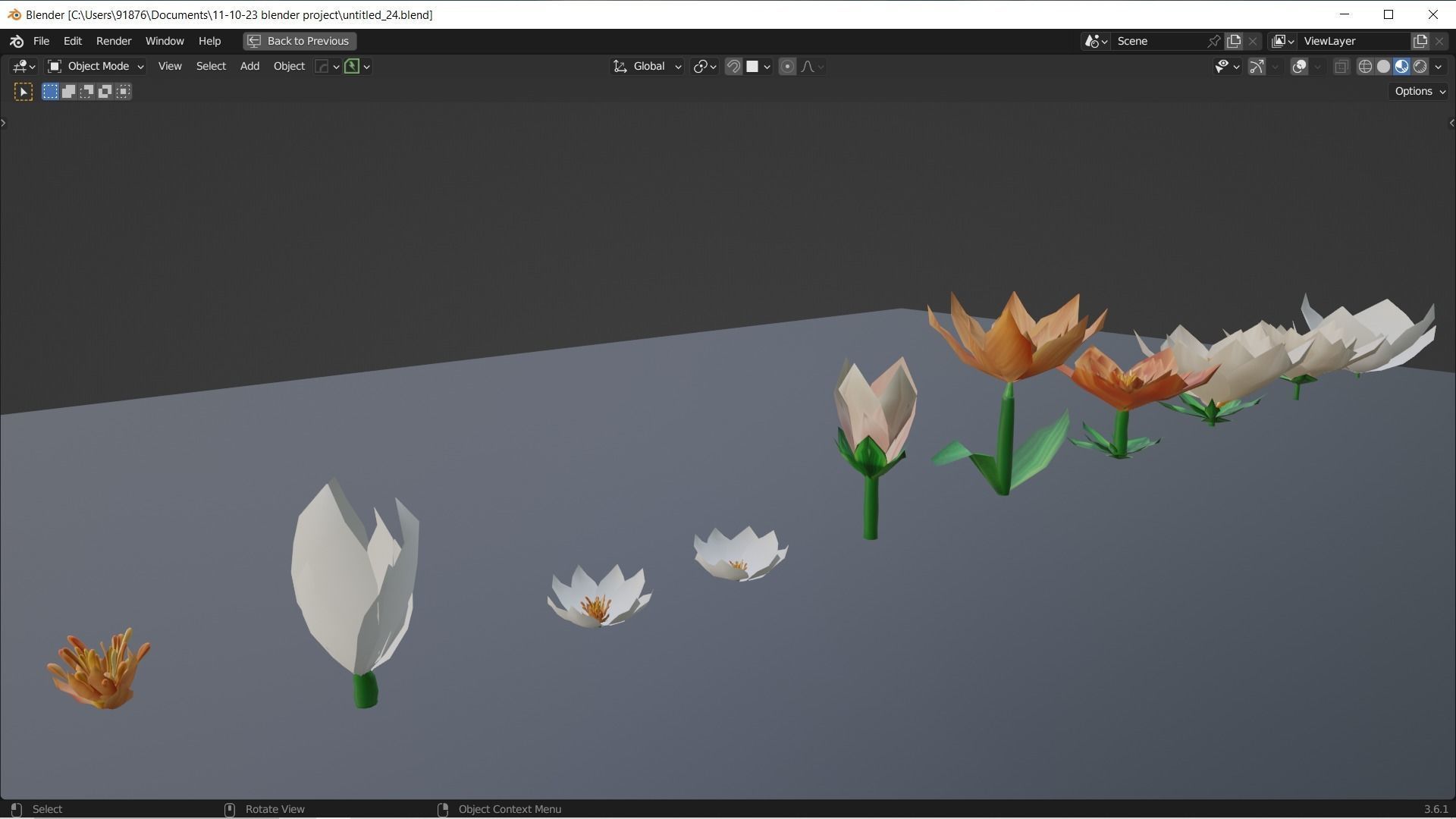The image size is (1456, 819).
Task: Click the snap element increment icon
Action: tap(752, 67)
